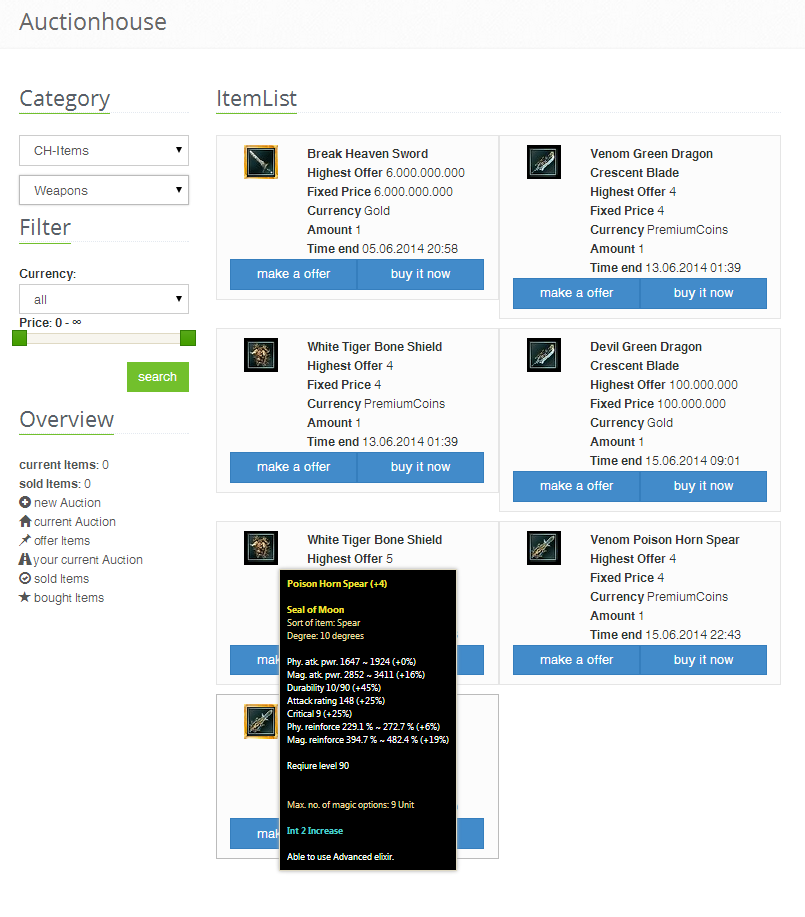This screenshot has width=805, height=917.
Task: Open the Weapons subcategory dropdown
Action: click(x=104, y=190)
